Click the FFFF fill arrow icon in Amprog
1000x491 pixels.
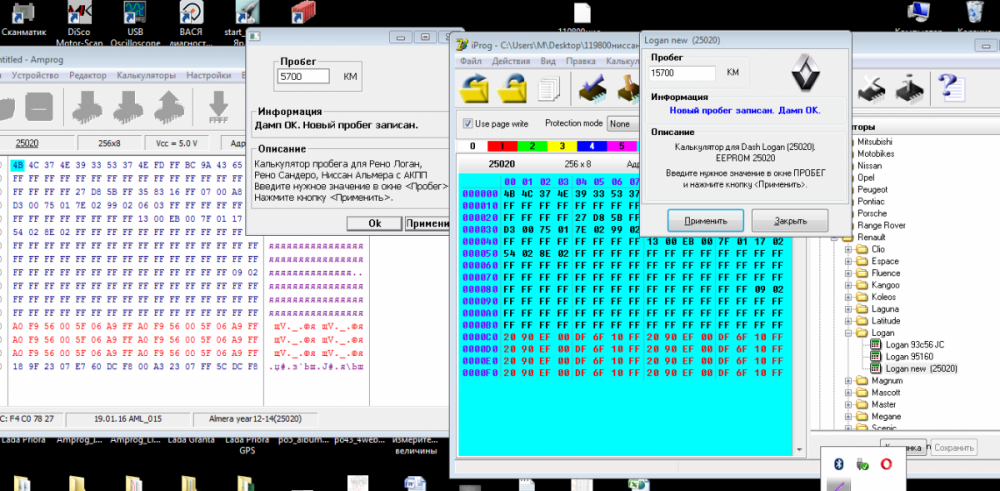click(x=219, y=107)
